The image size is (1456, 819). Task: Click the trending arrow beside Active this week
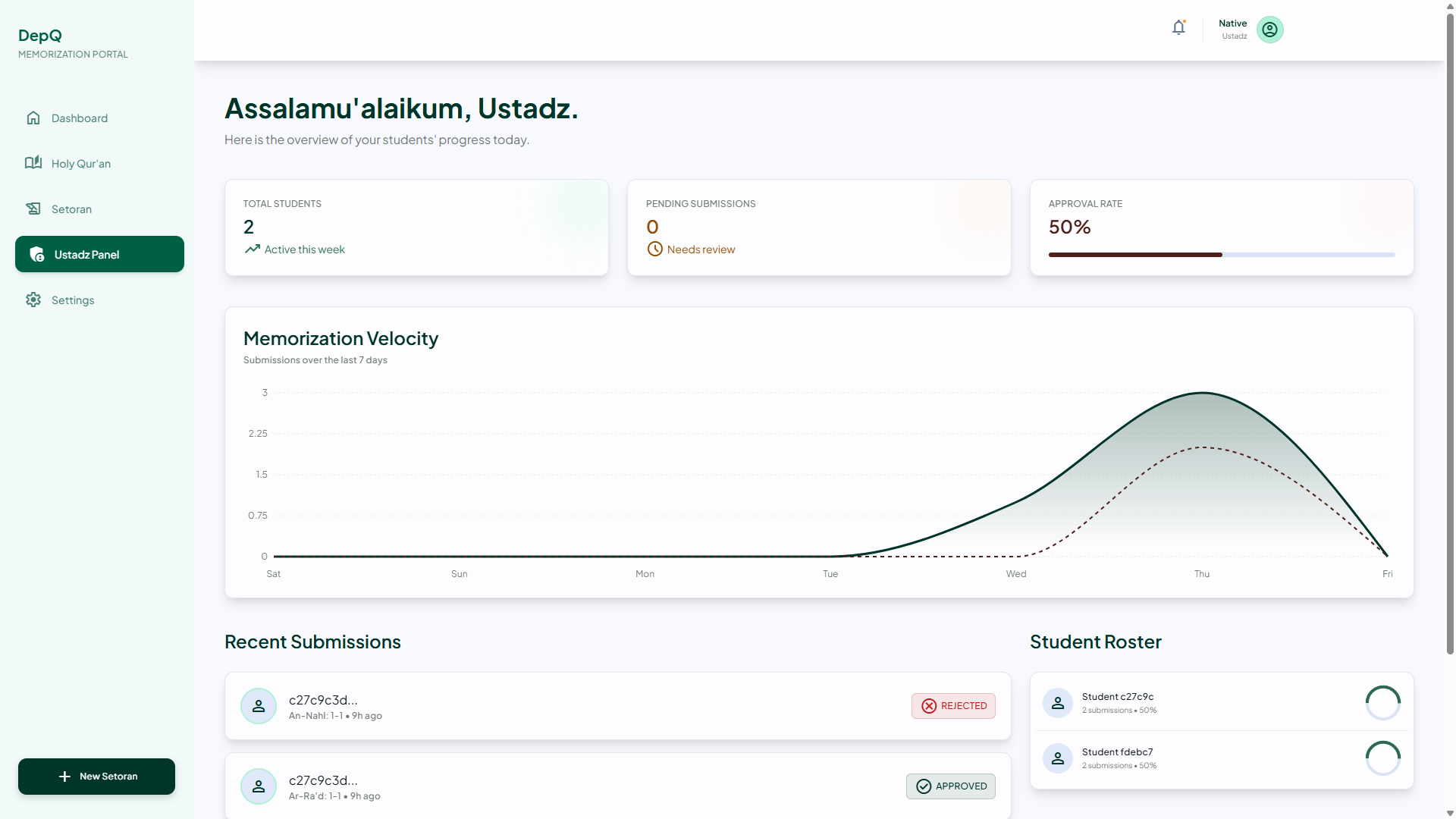click(x=253, y=249)
